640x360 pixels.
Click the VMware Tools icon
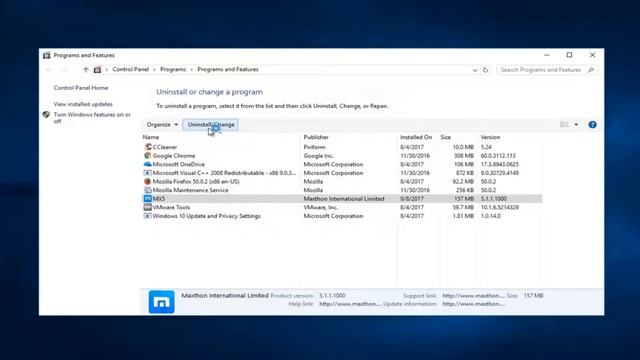click(148, 207)
